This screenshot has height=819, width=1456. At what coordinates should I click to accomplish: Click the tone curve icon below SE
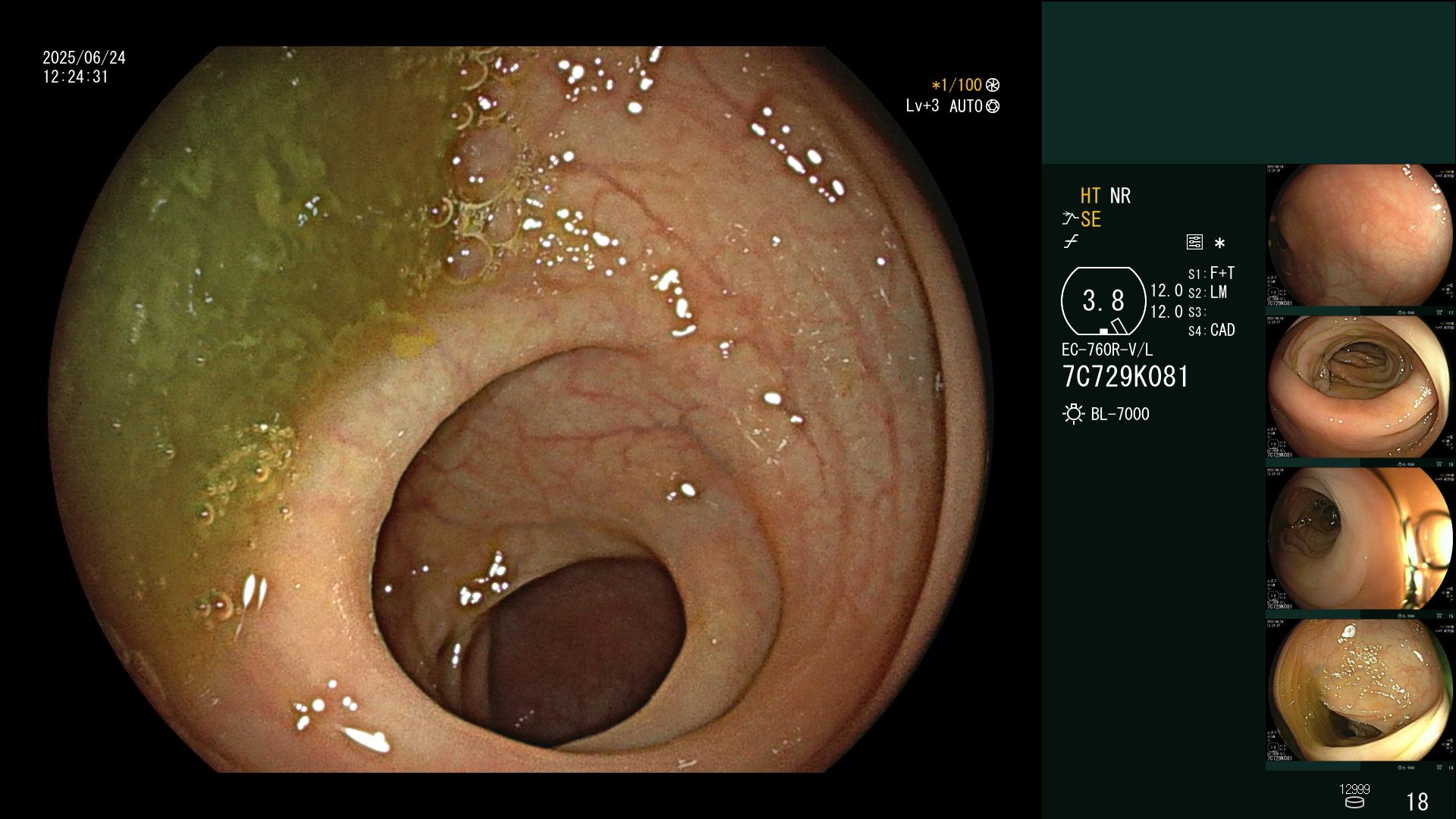point(1071,242)
